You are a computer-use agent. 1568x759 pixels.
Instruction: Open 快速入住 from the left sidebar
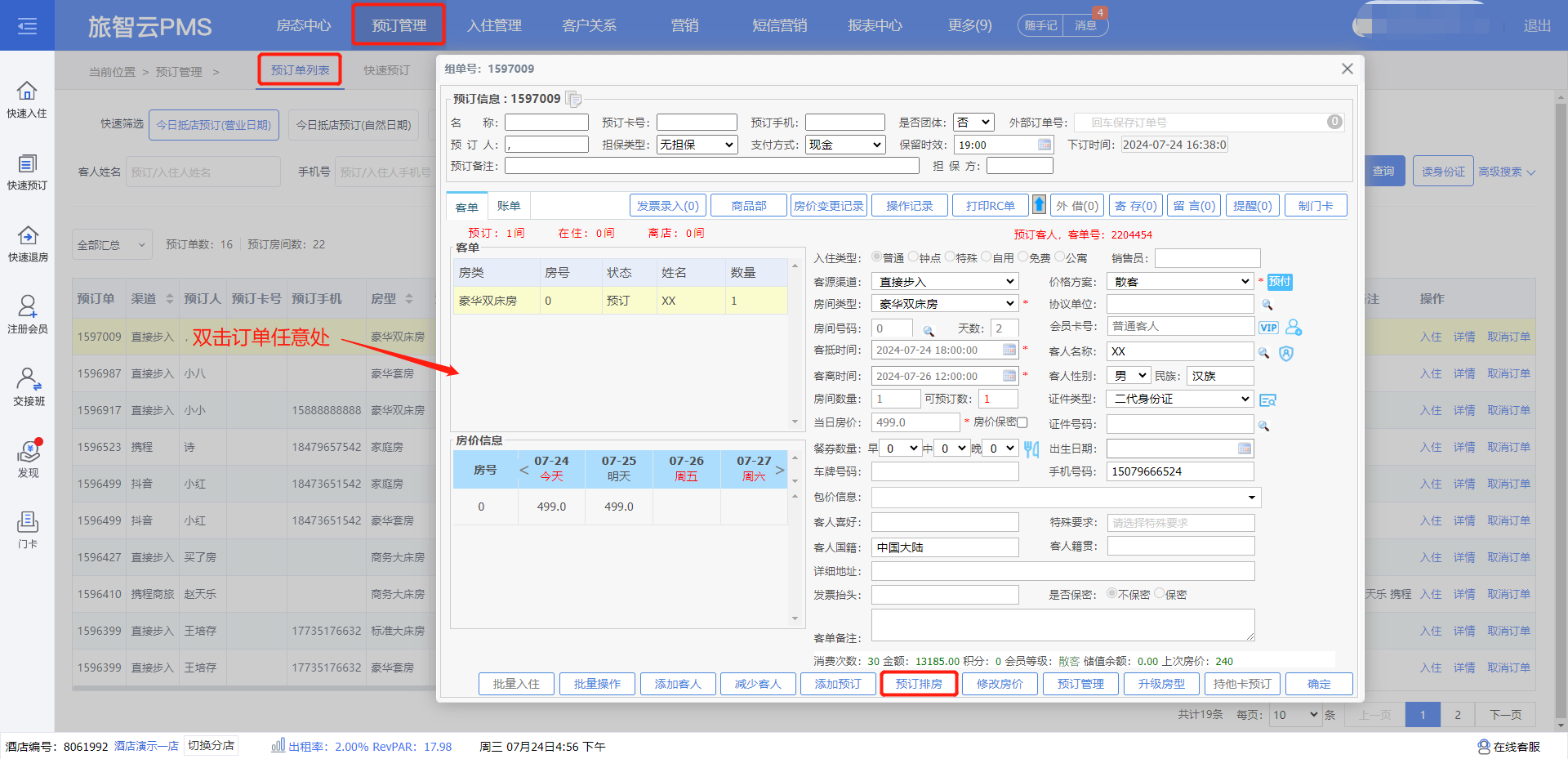27,100
